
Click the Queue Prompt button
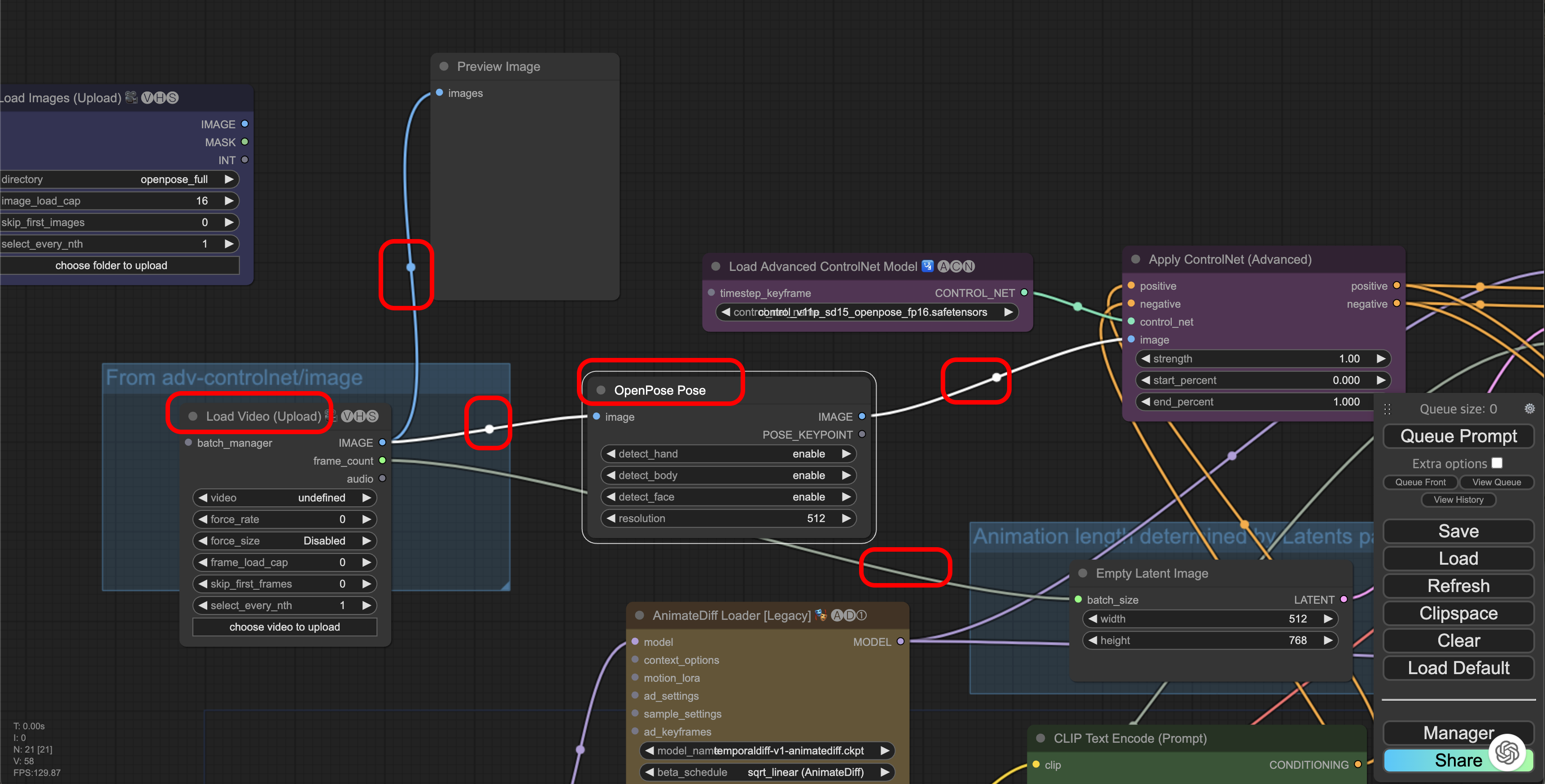click(x=1458, y=436)
